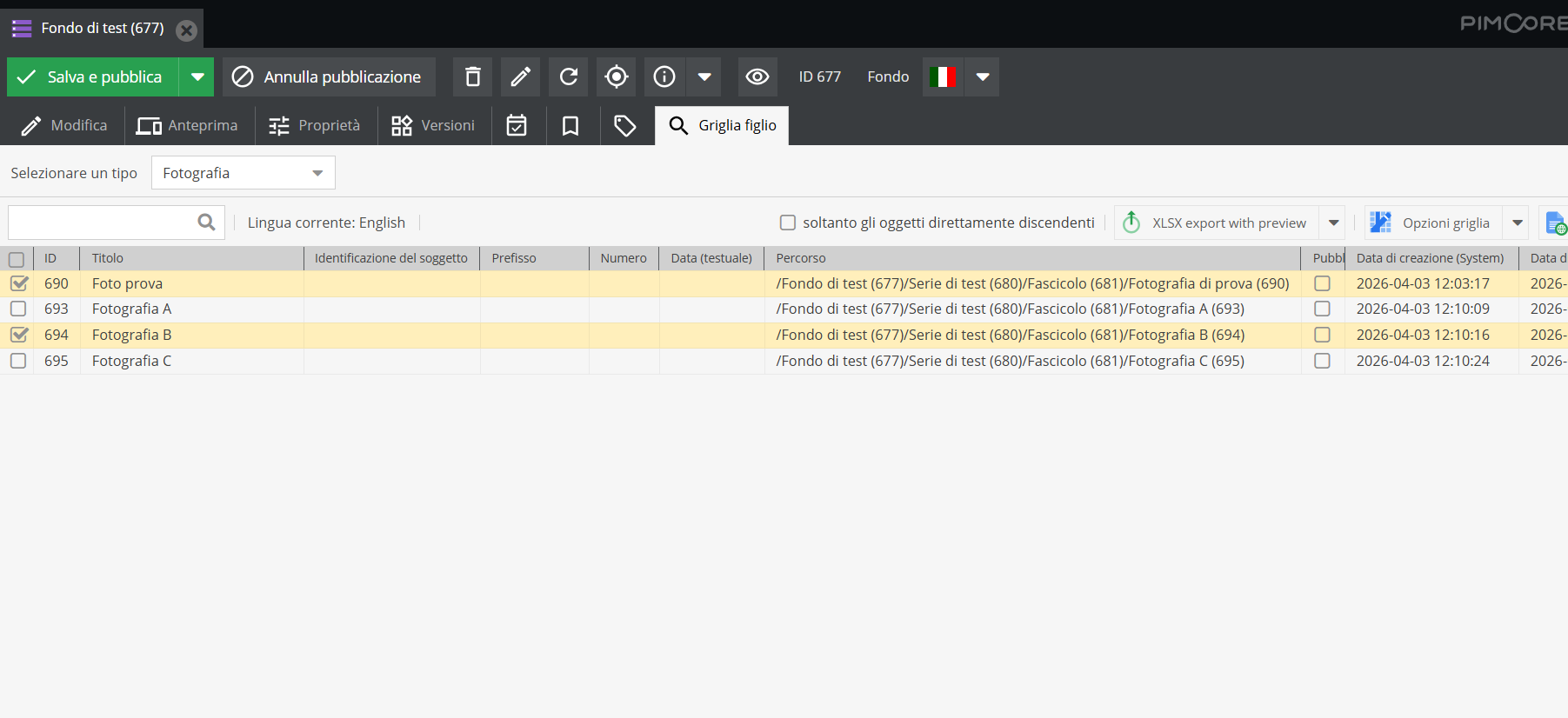Viewport: 1568px width, 718px height.
Task: Click the pencil rename icon
Action: [520, 77]
